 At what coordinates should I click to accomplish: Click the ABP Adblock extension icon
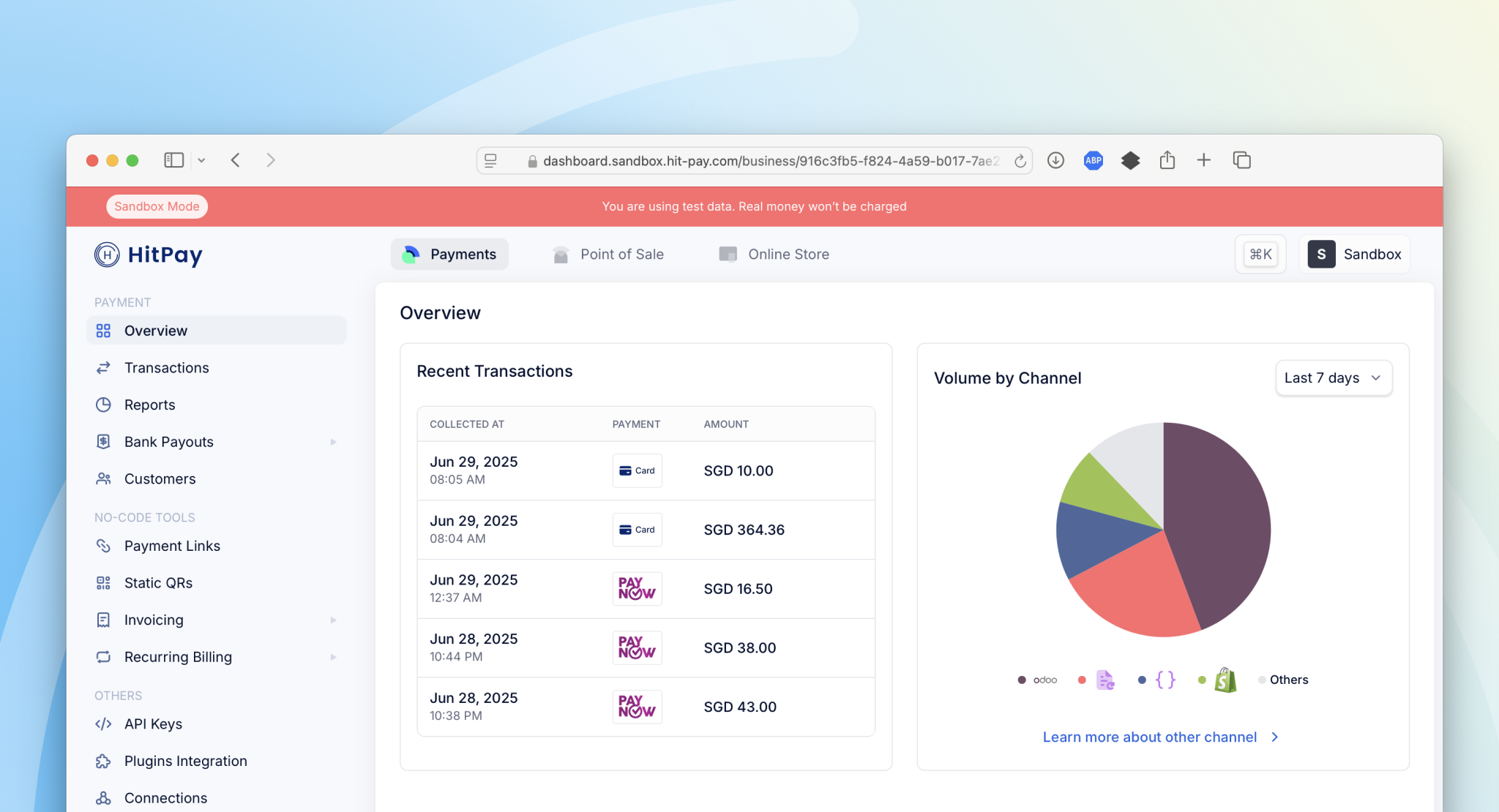[1094, 160]
